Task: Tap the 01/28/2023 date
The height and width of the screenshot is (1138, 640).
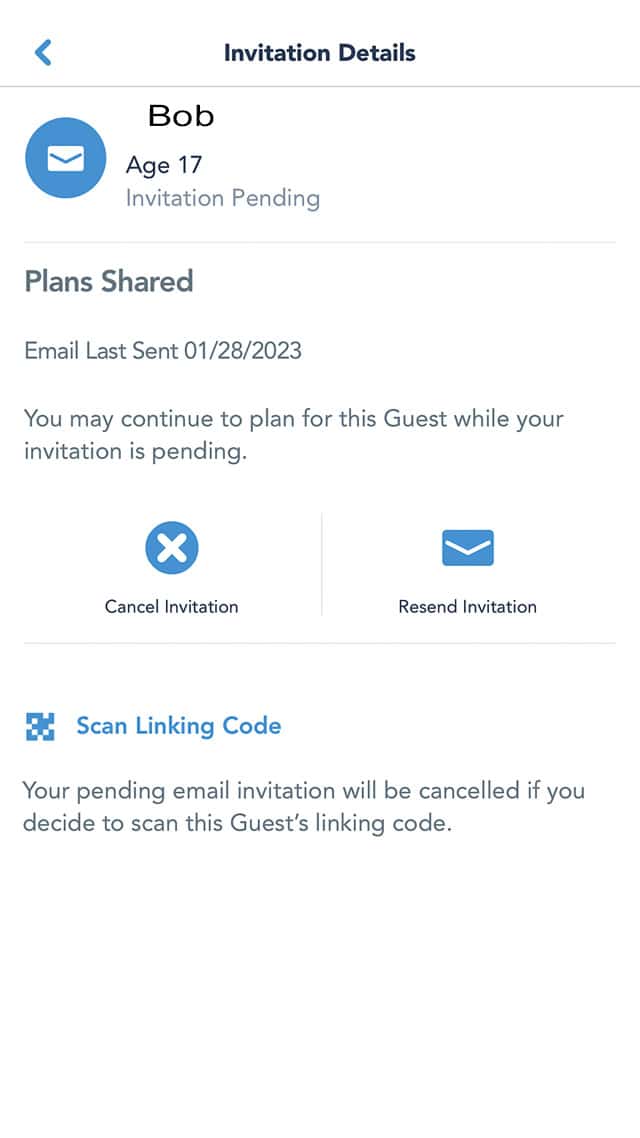Action: click(x=242, y=351)
